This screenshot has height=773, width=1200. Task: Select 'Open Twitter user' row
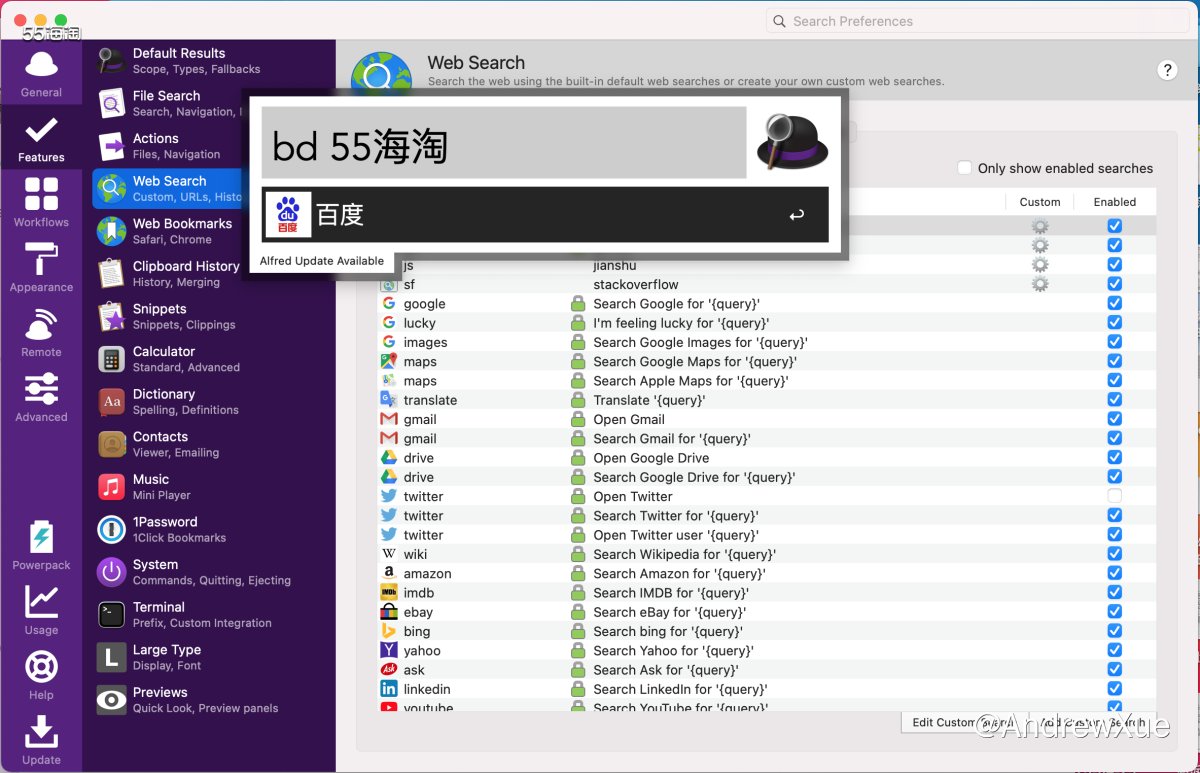766,535
